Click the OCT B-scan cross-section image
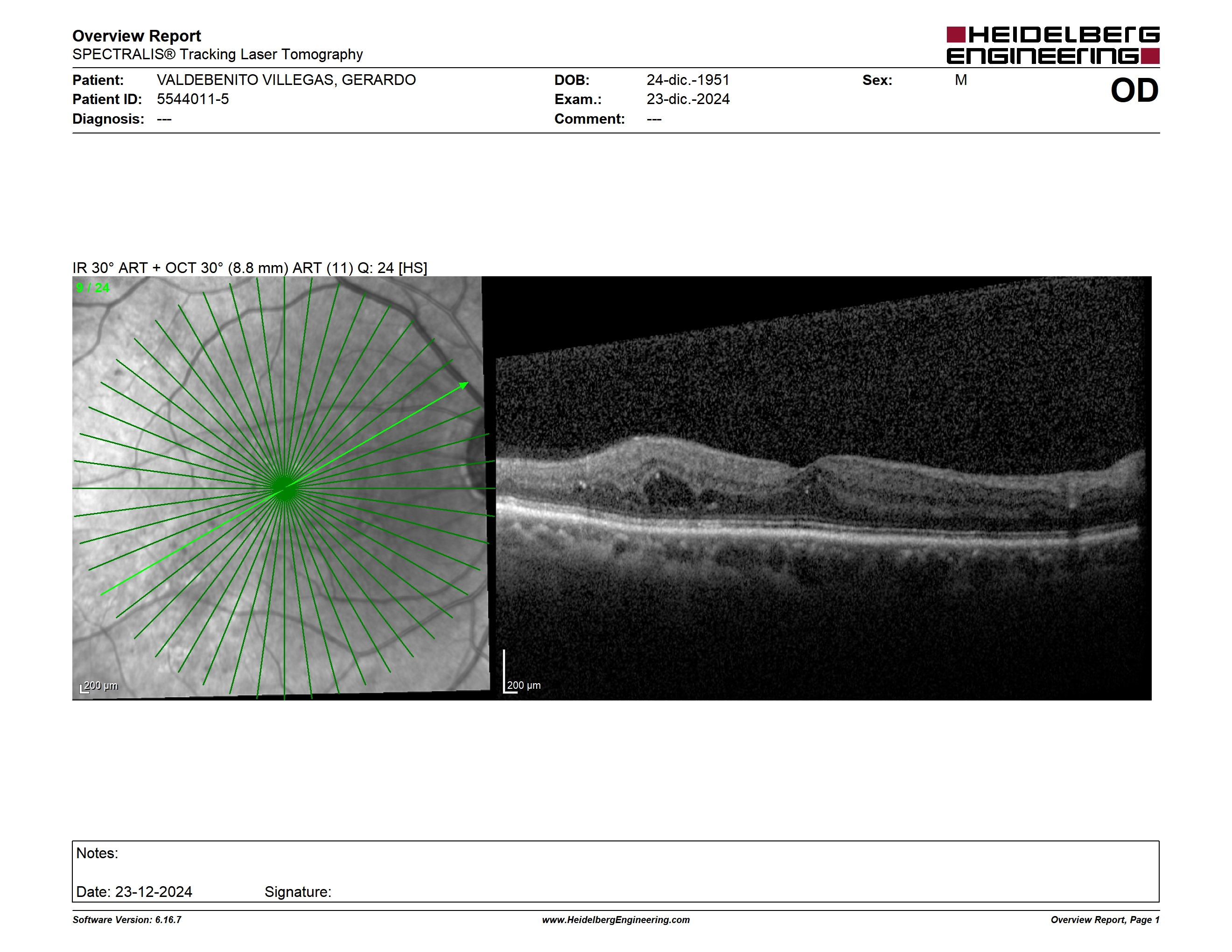The image size is (1232, 952). pyautogui.click(x=824, y=488)
